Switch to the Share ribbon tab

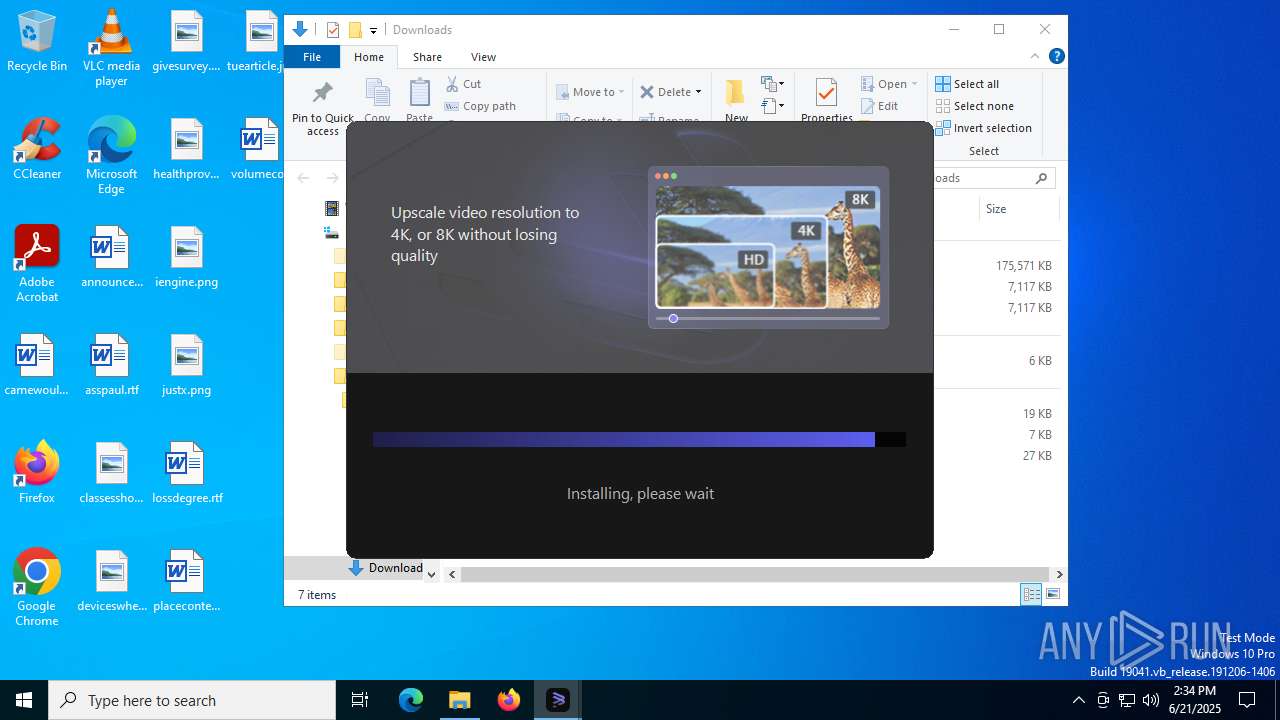[427, 57]
